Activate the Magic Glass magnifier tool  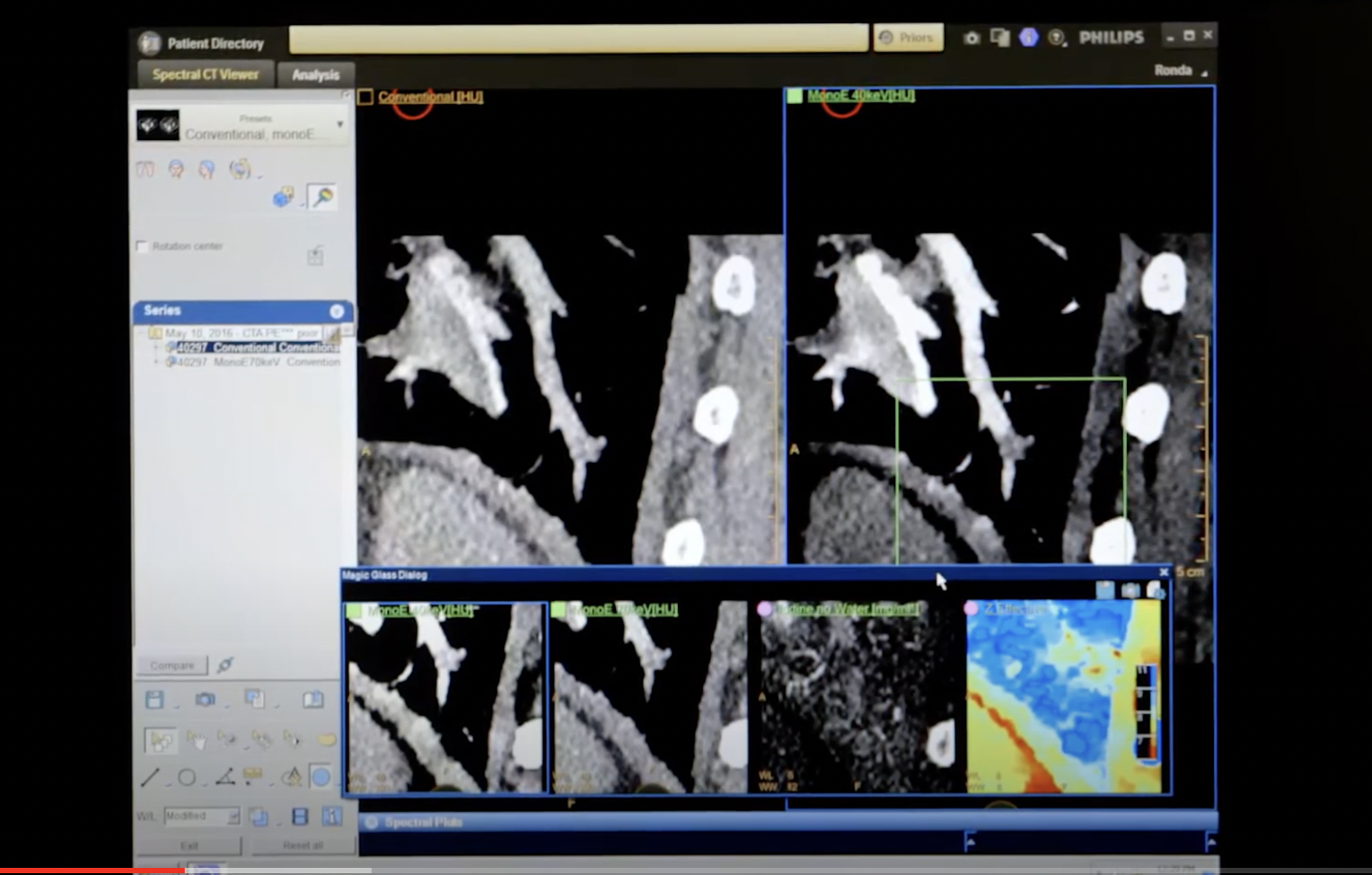(x=322, y=196)
